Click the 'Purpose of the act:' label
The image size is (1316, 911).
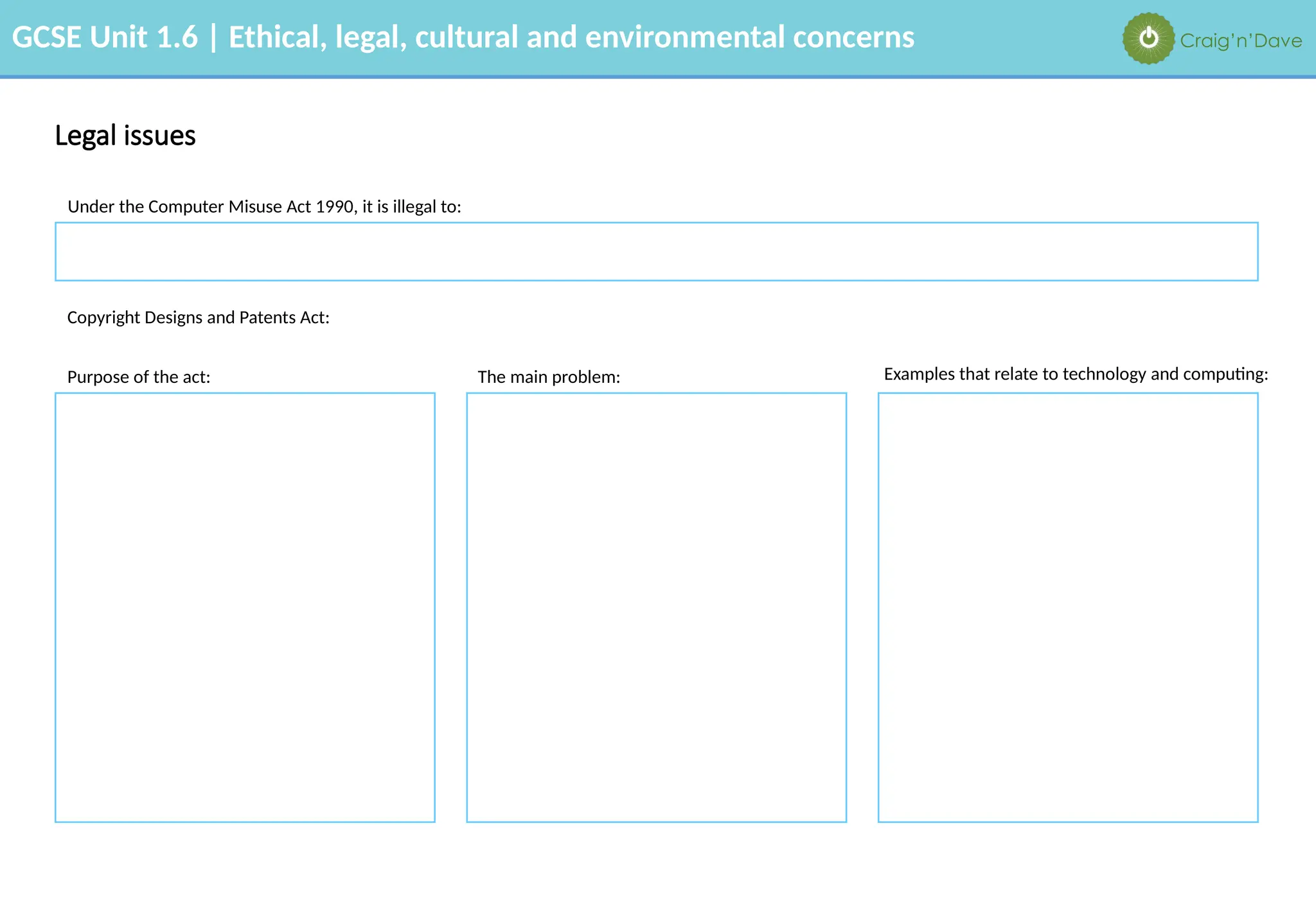(x=139, y=377)
